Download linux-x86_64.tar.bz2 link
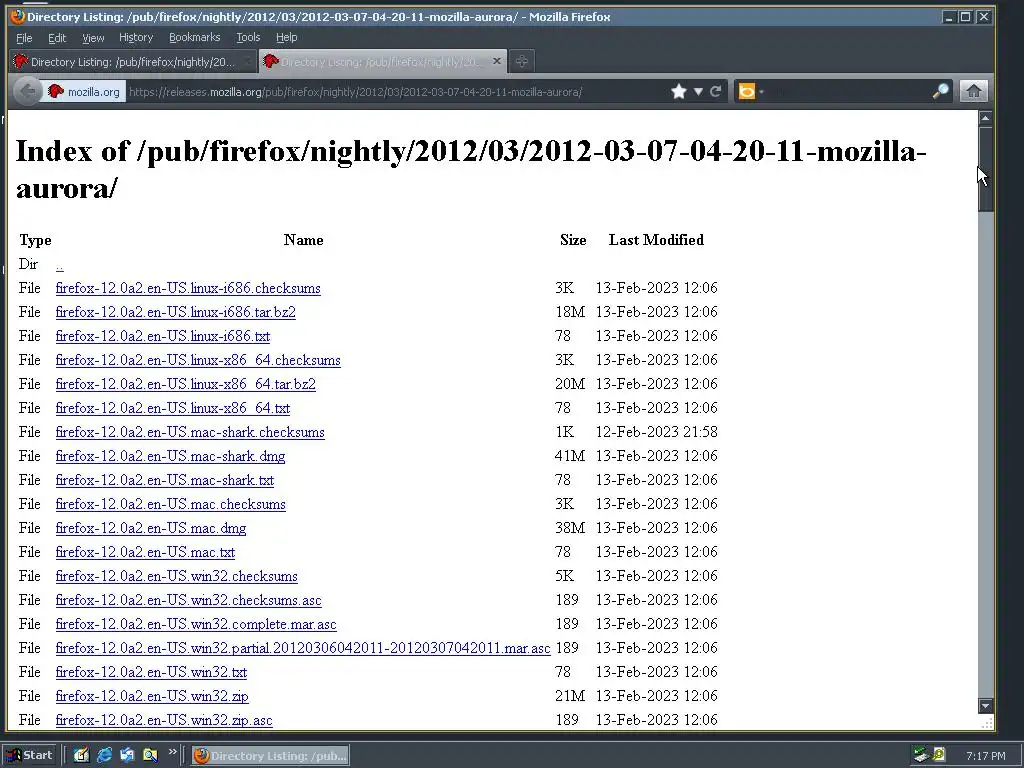Image resolution: width=1024 pixels, height=768 pixels. pos(185,384)
